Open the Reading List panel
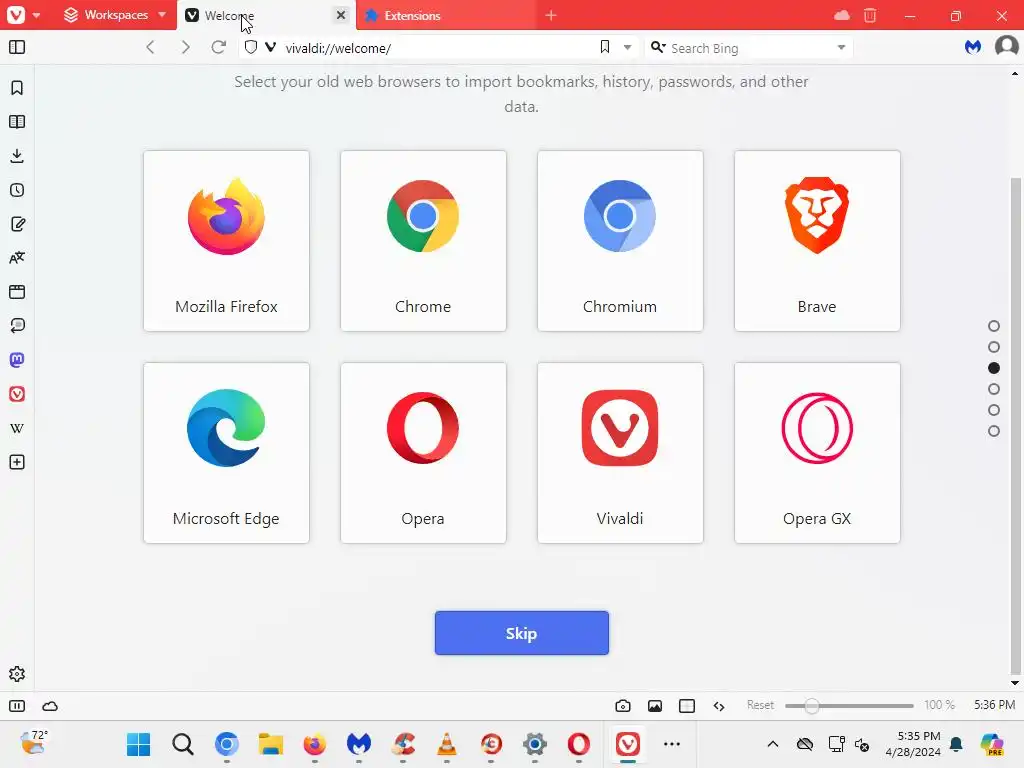The height and width of the screenshot is (768, 1024). [17, 122]
